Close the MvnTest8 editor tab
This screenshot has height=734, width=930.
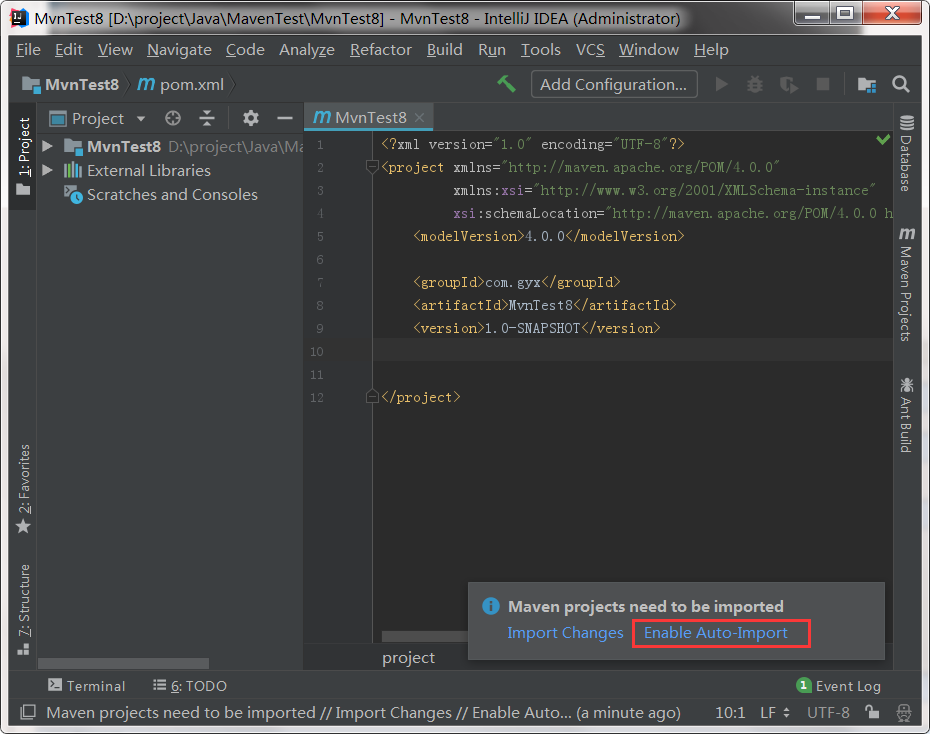(x=419, y=117)
